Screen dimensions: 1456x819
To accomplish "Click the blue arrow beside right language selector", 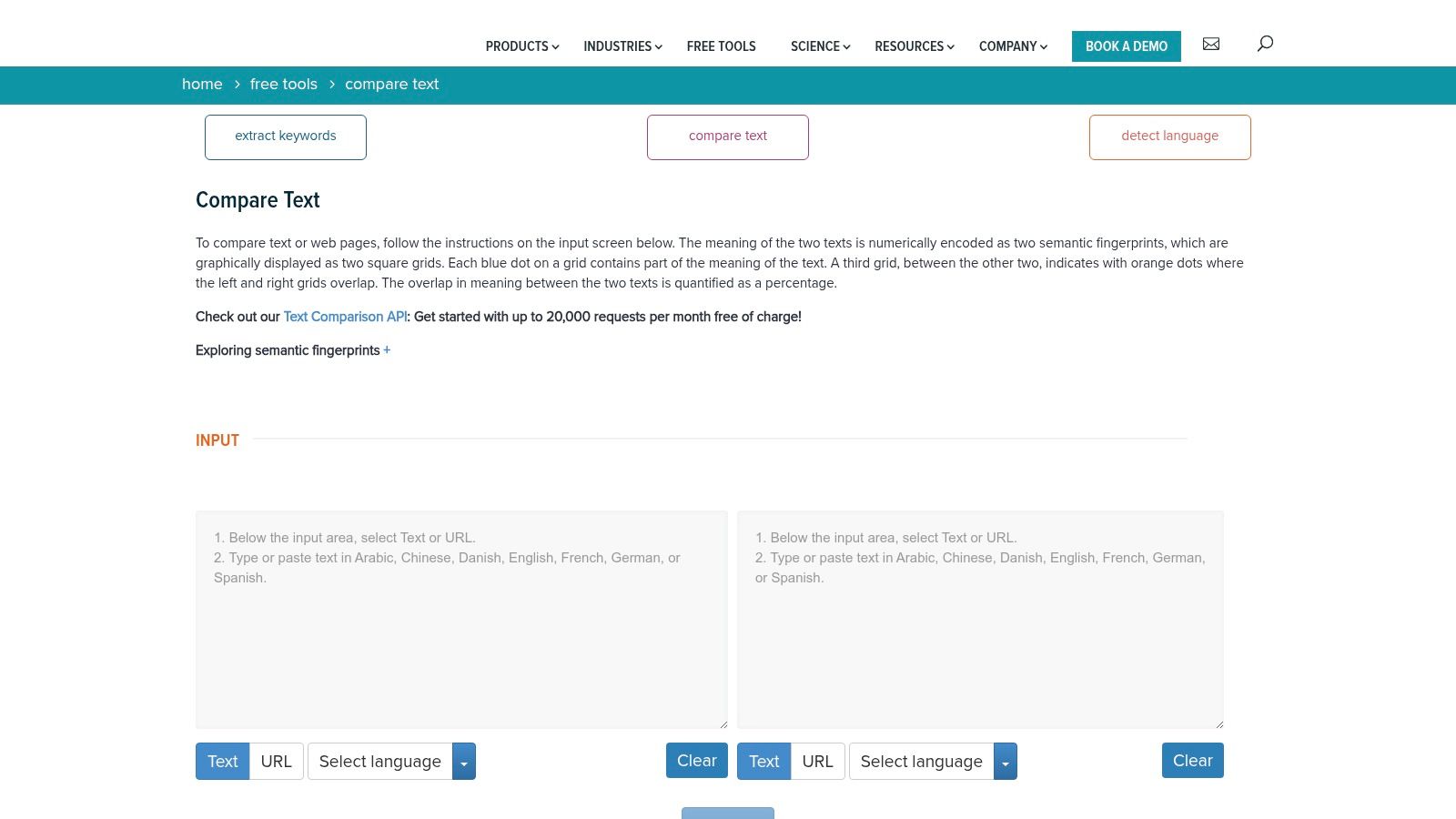I will pyautogui.click(x=1005, y=762).
